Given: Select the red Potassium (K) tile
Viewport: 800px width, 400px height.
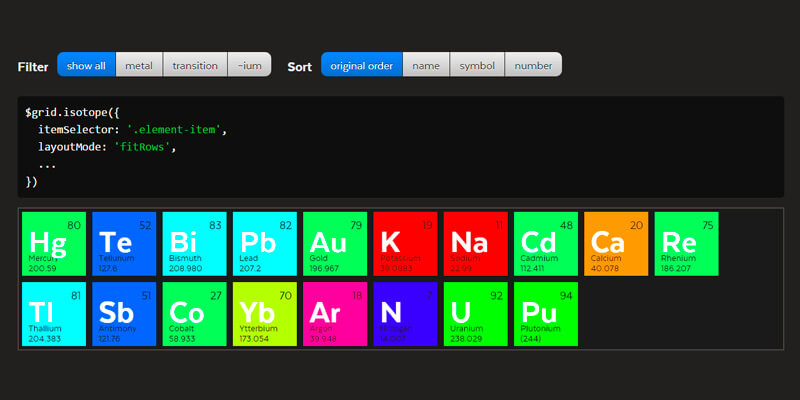Looking at the screenshot, I should (x=405, y=243).
